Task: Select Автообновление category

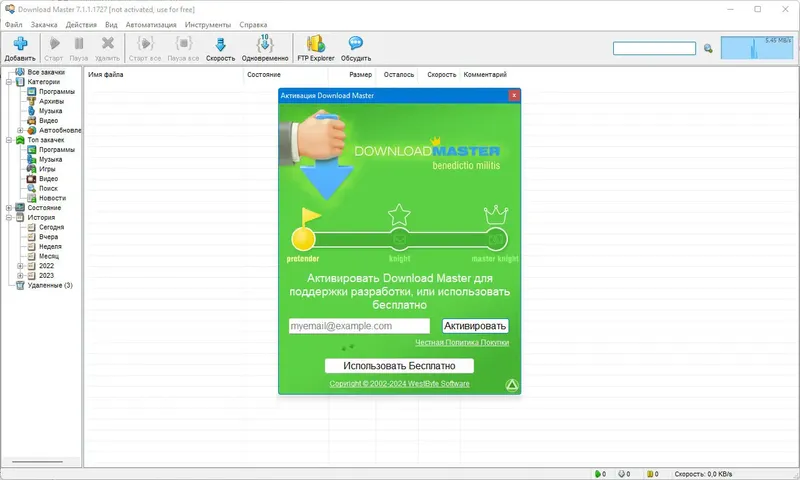Action: (x=60, y=130)
